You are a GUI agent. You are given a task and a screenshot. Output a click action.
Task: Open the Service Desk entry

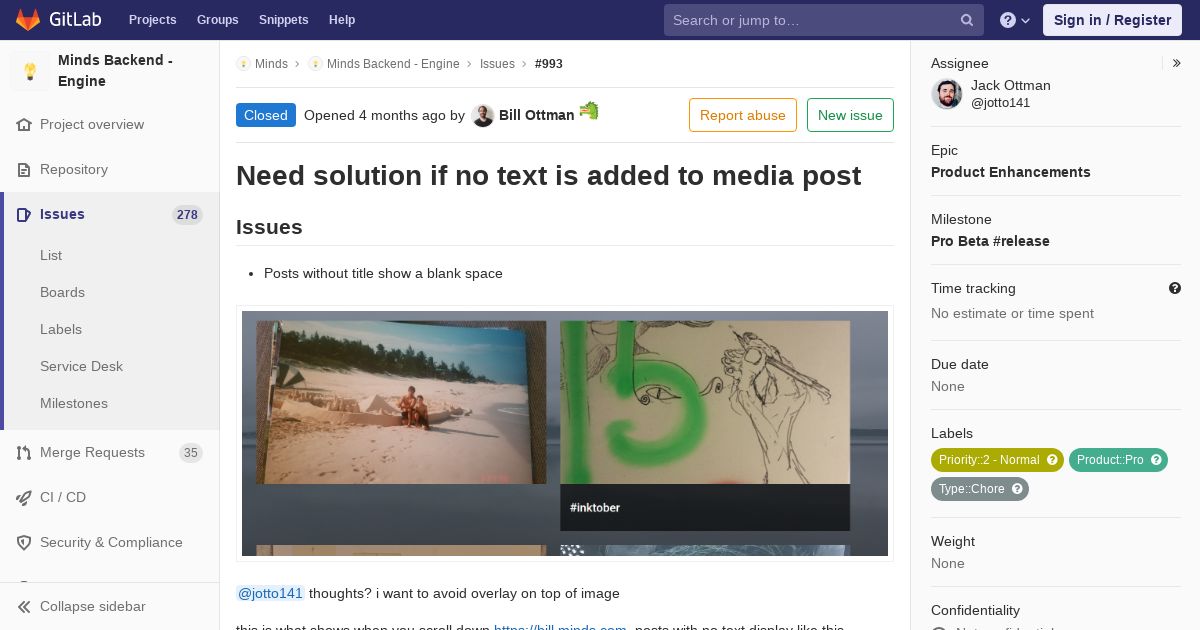point(81,366)
